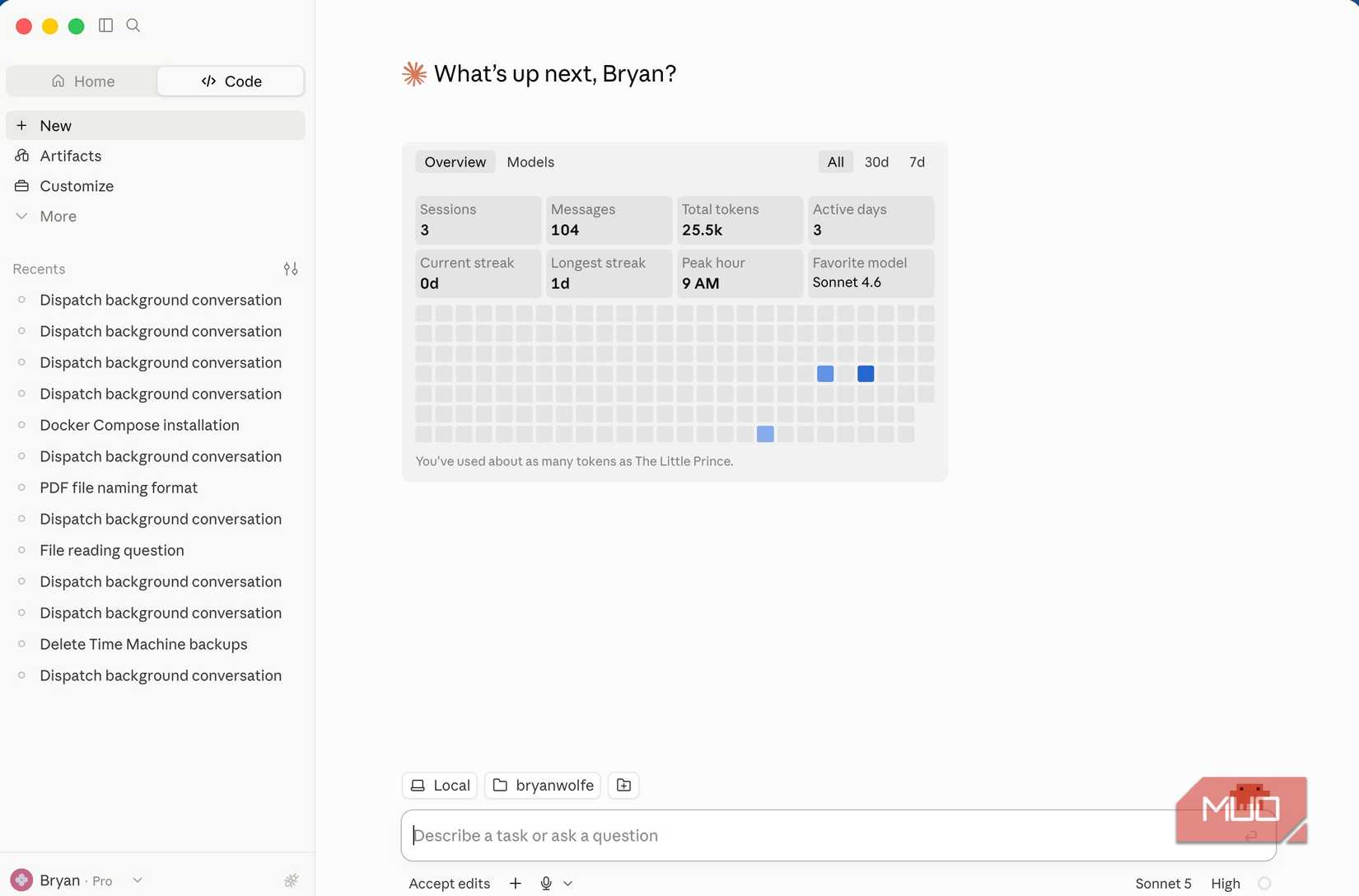Open Recents filter settings icon
Screen dimensions: 1359x896
tap(291, 268)
